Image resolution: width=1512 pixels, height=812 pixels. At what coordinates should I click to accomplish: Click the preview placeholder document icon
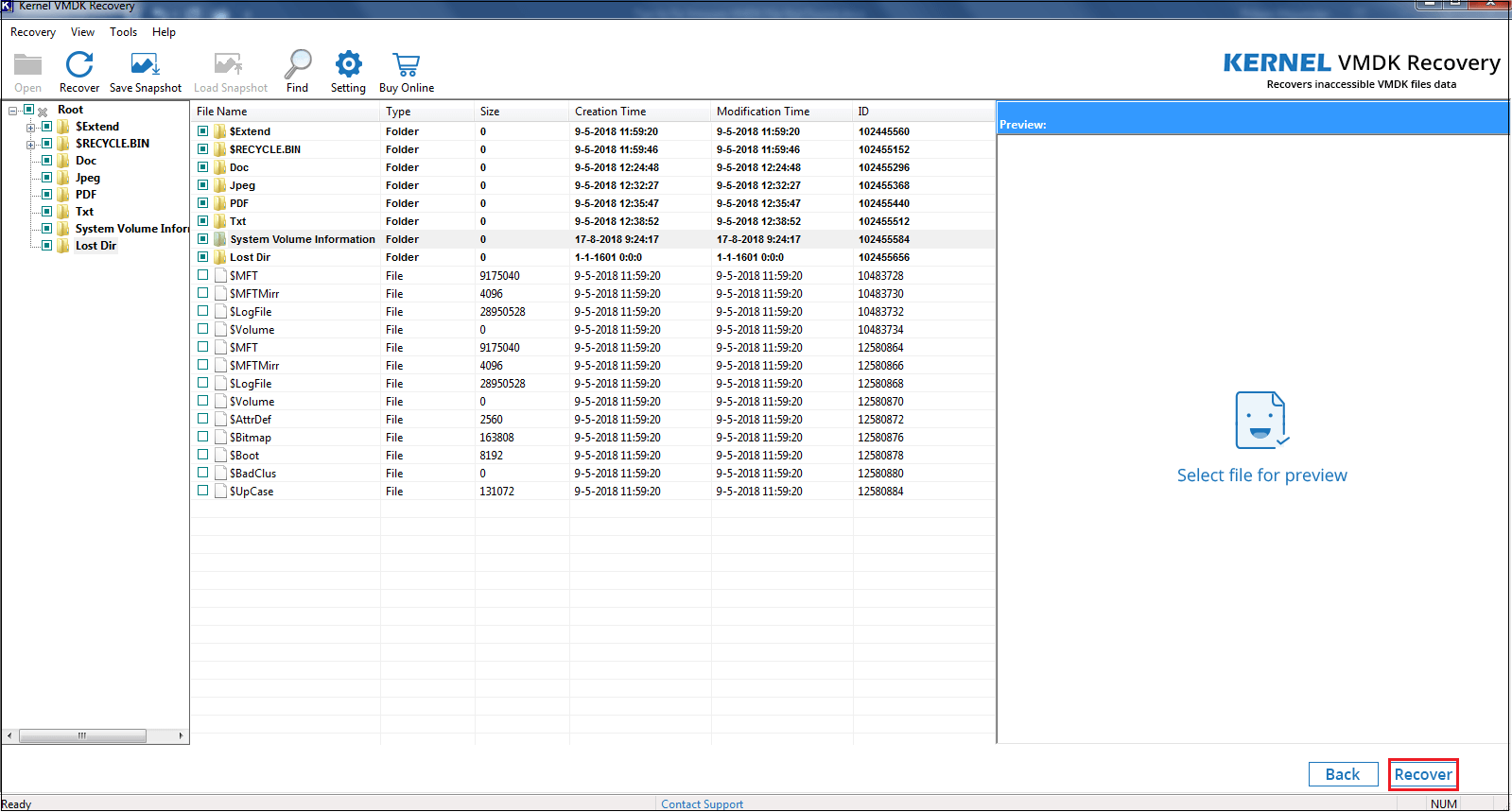click(1261, 421)
